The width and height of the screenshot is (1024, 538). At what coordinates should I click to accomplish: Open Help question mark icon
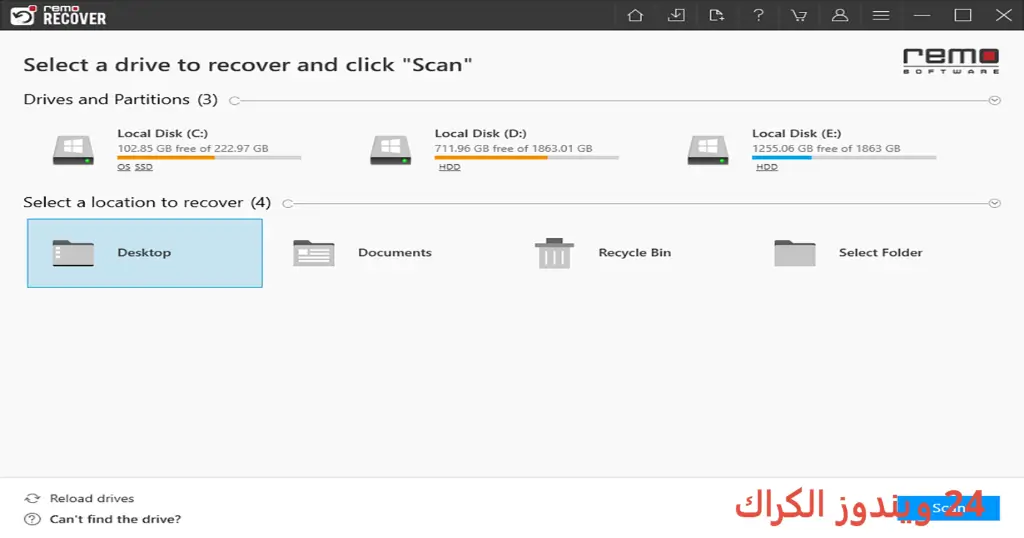[758, 15]
